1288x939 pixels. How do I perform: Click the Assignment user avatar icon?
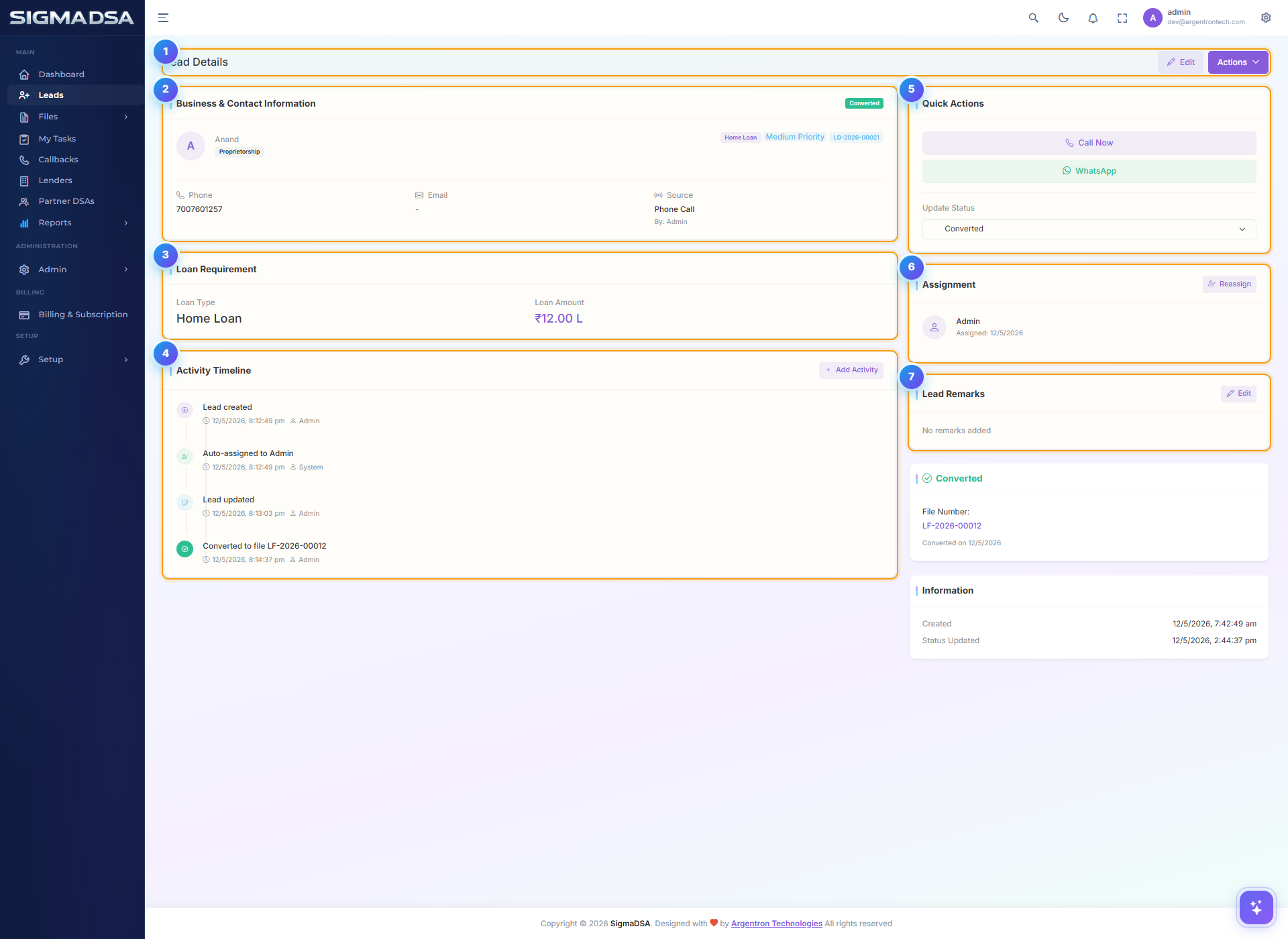pos(934,327)
